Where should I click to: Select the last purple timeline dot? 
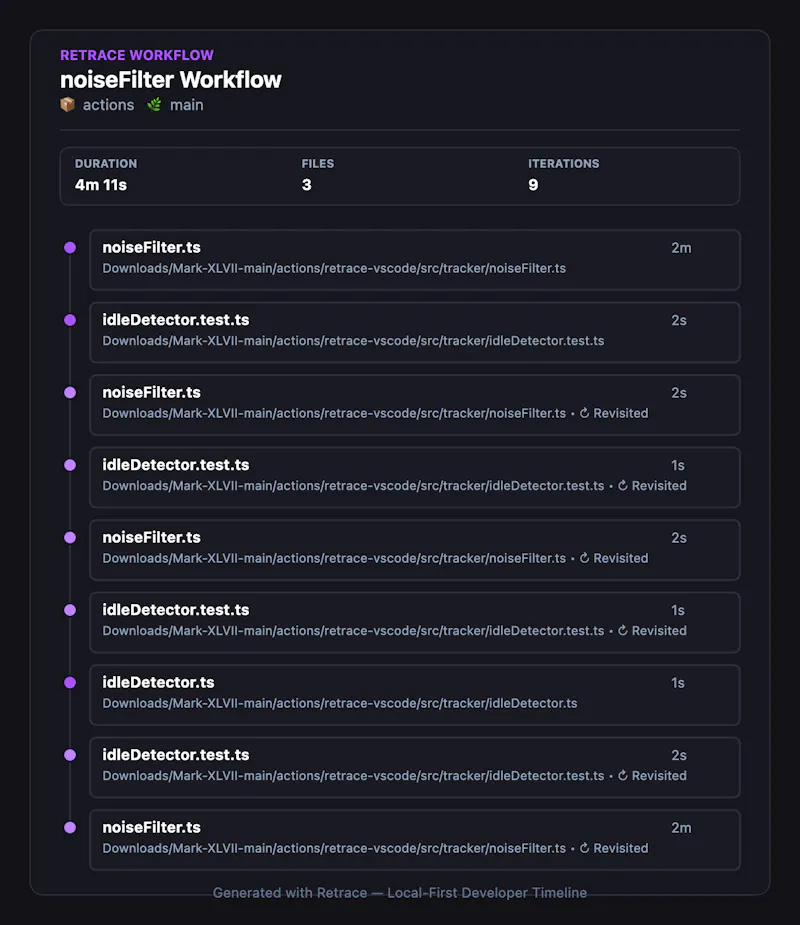tap(70, 828)
